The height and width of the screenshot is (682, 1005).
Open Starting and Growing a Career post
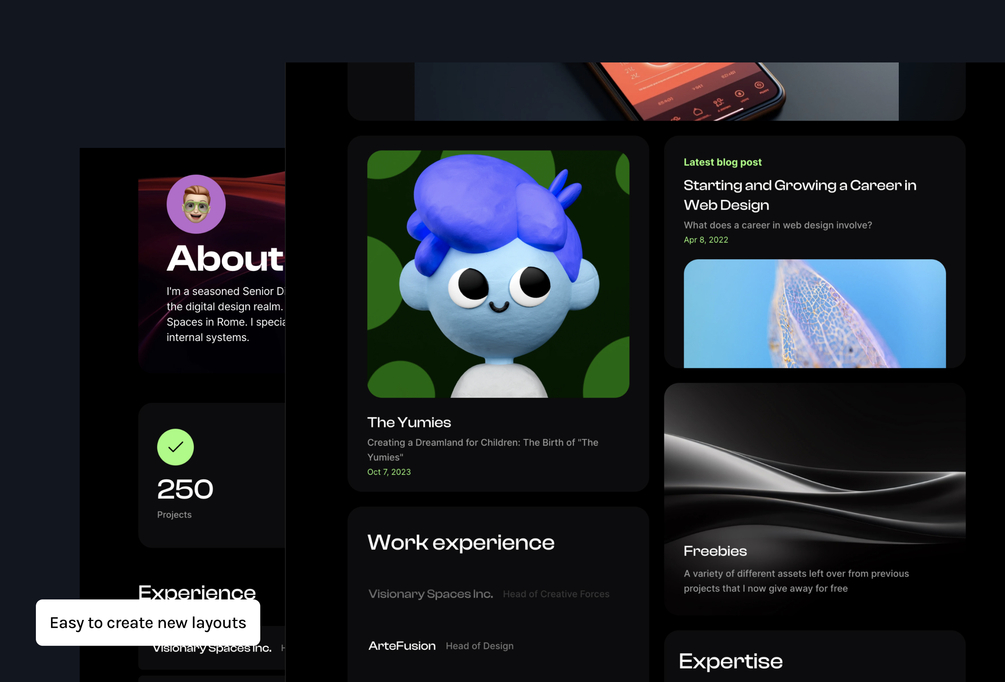[800, 195]
